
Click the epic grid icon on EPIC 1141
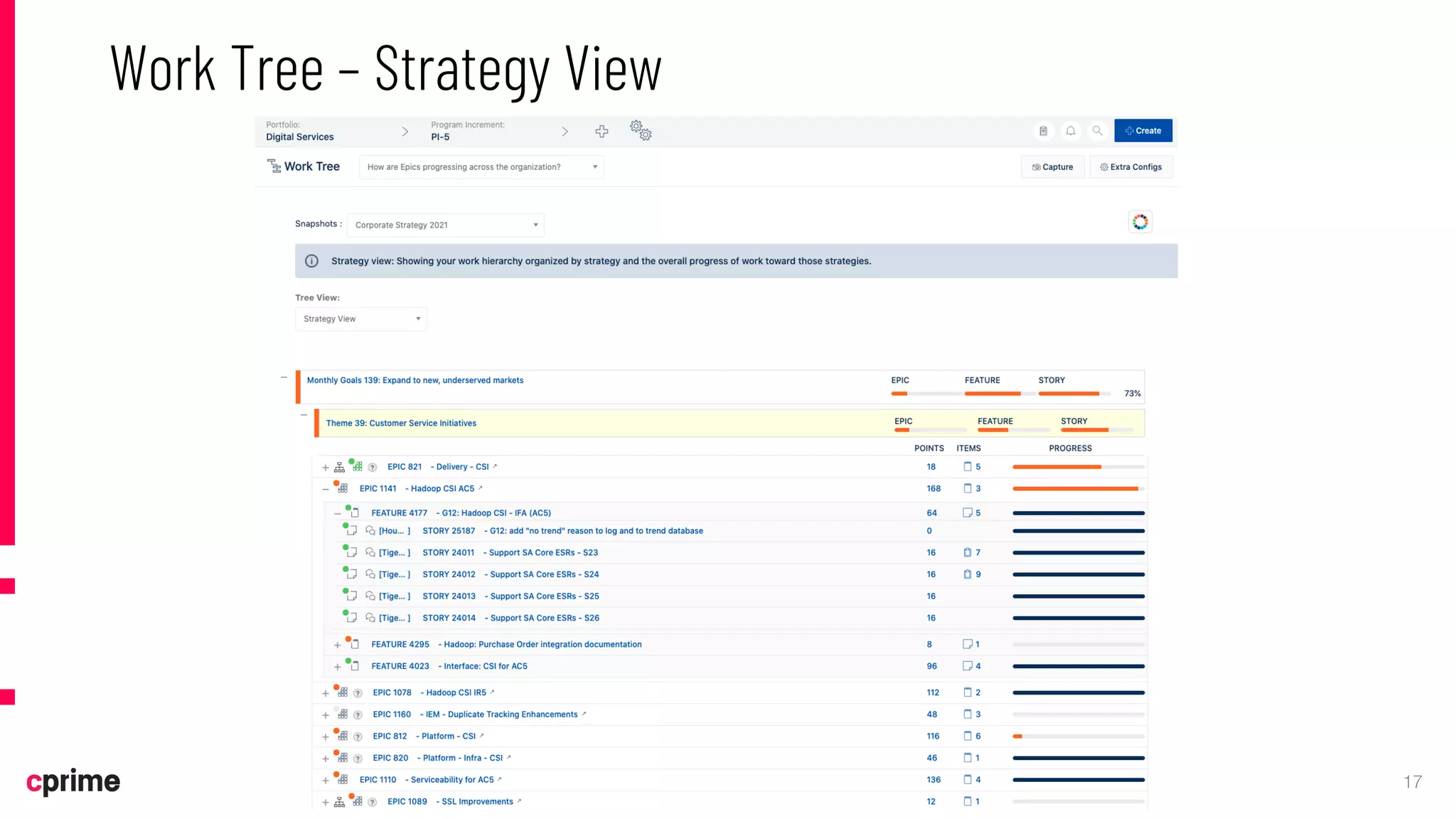pyautogui.click(x=343, y=488)
